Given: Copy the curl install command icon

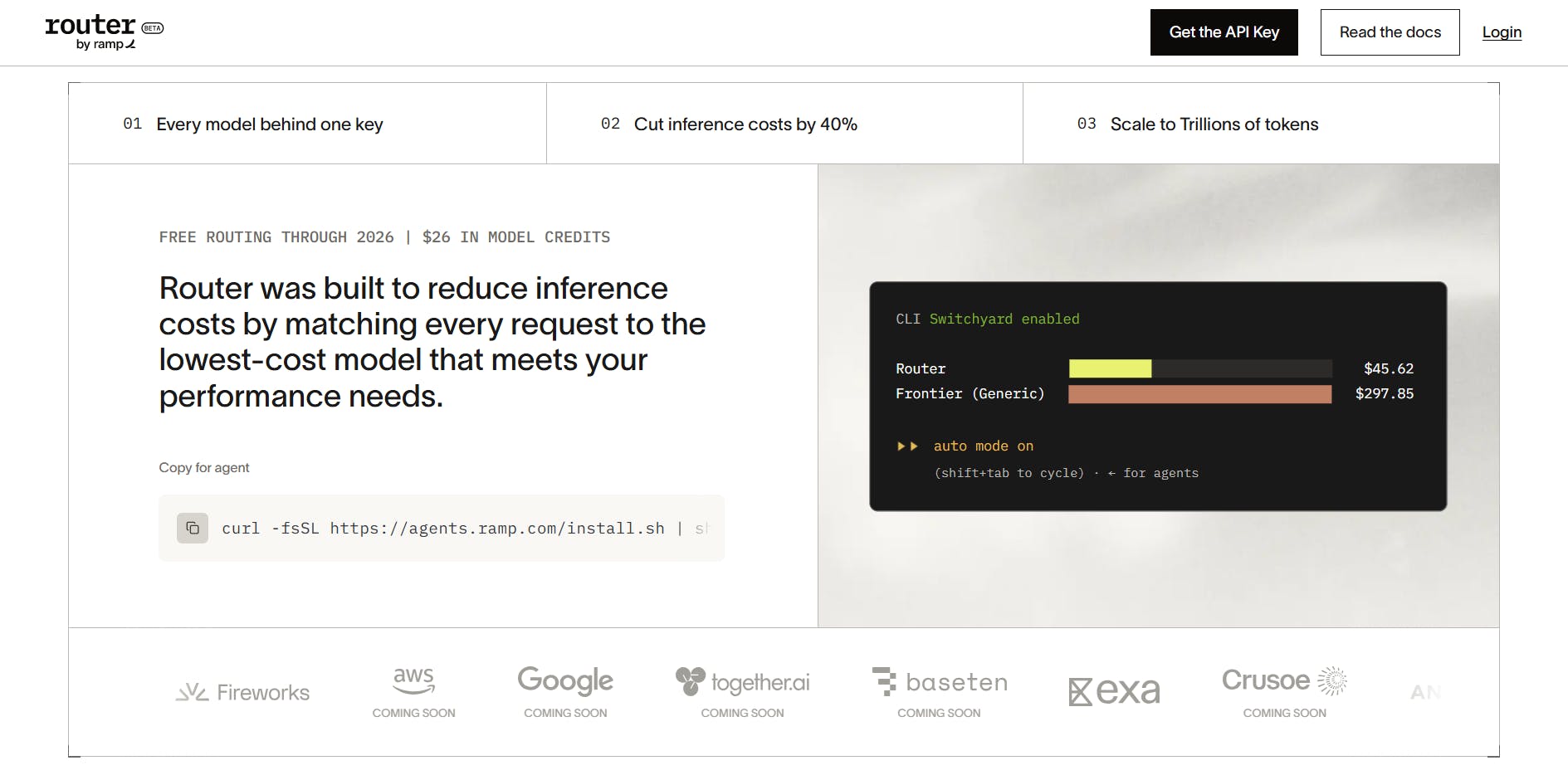Looking at the screenshot, I should (x=193, y=528).
